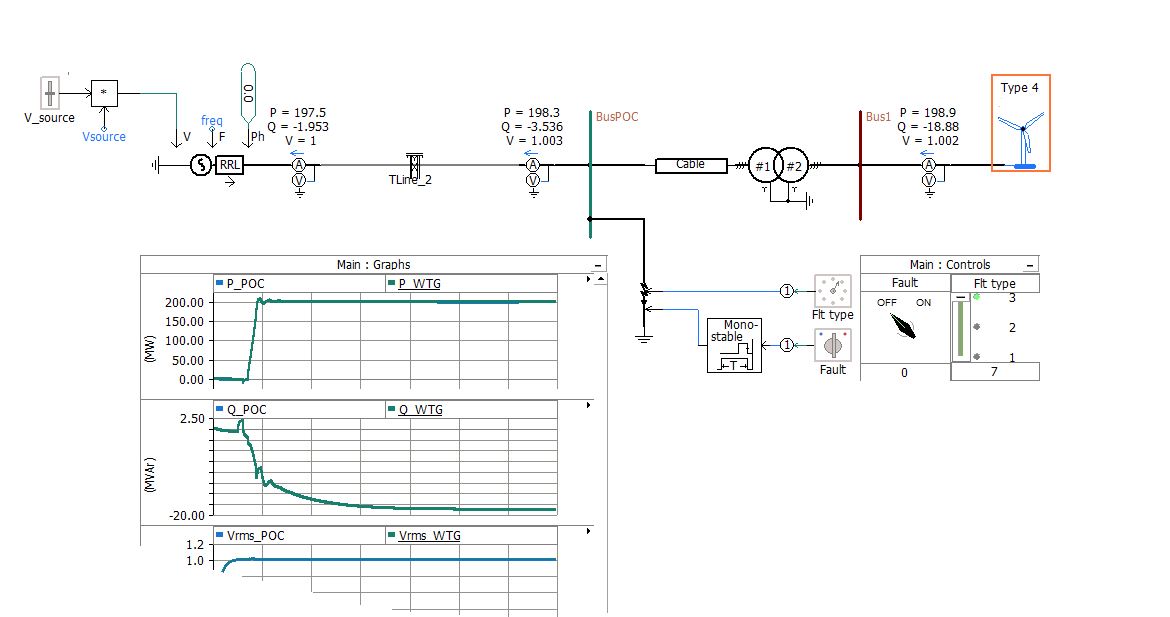Collapse the Main : Controls panel

pos(1029,264)
